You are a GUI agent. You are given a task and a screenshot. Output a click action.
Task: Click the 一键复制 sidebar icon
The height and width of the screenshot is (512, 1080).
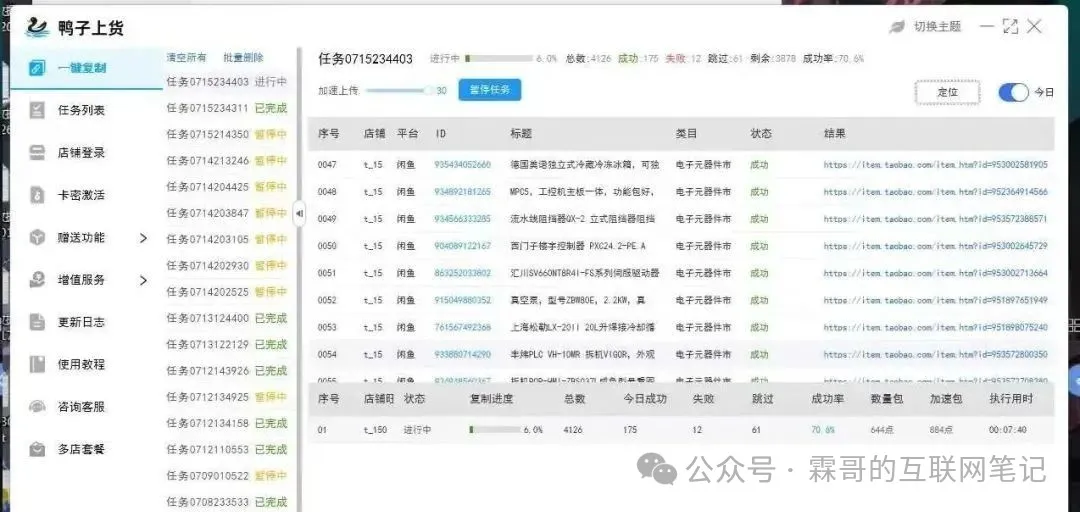[x=37, y=68]
